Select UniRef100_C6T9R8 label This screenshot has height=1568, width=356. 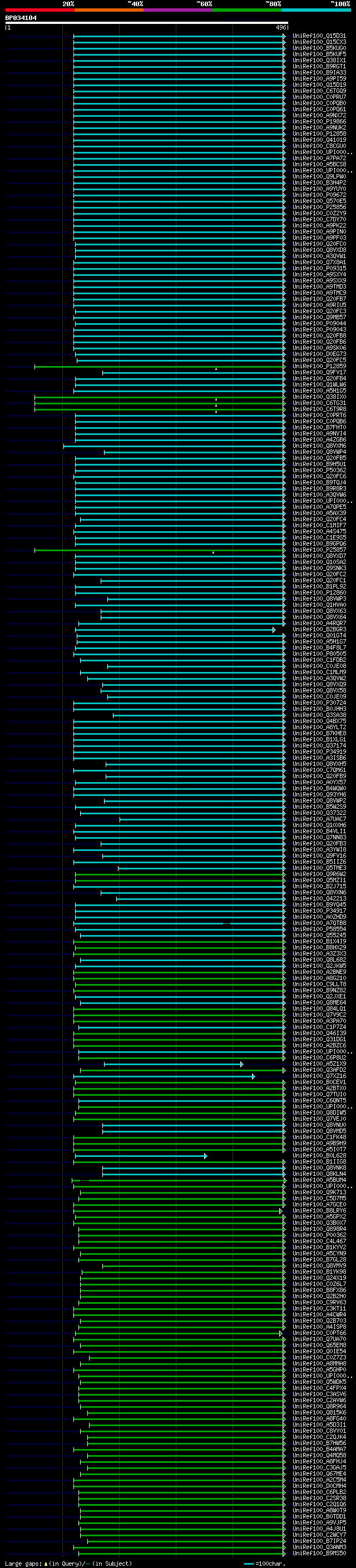[319, 409]
